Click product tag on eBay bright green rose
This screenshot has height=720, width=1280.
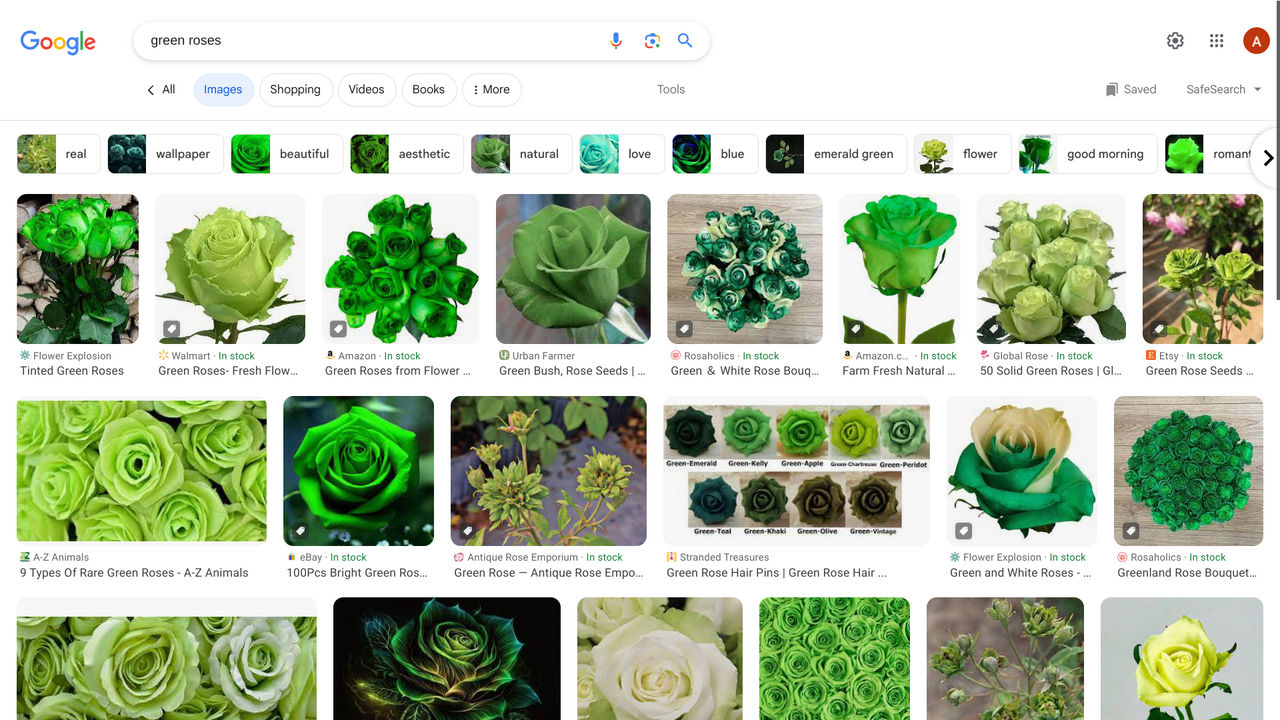pyautogui.click(x=300, y=530)
